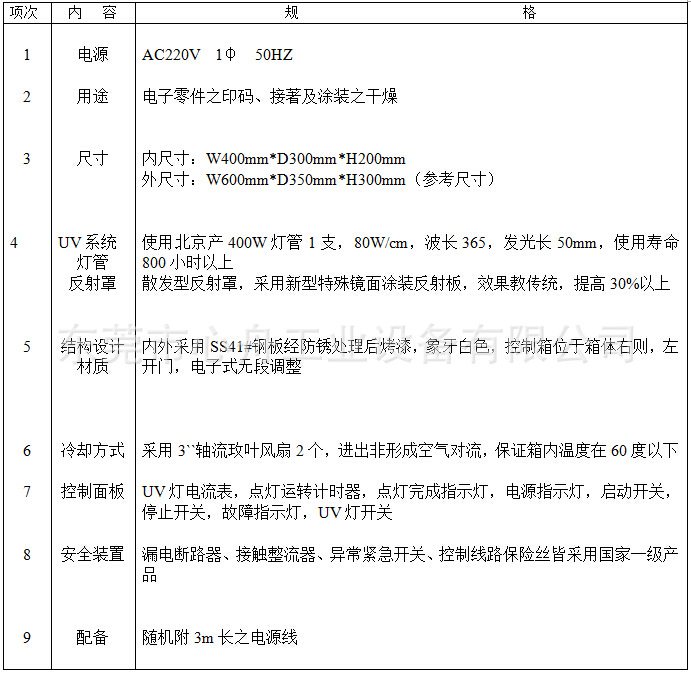Click the text '随机附 3m 长之电源线'
Viewport: 691px width, 673px height.
pyautogui.click(x=220, y=637)
